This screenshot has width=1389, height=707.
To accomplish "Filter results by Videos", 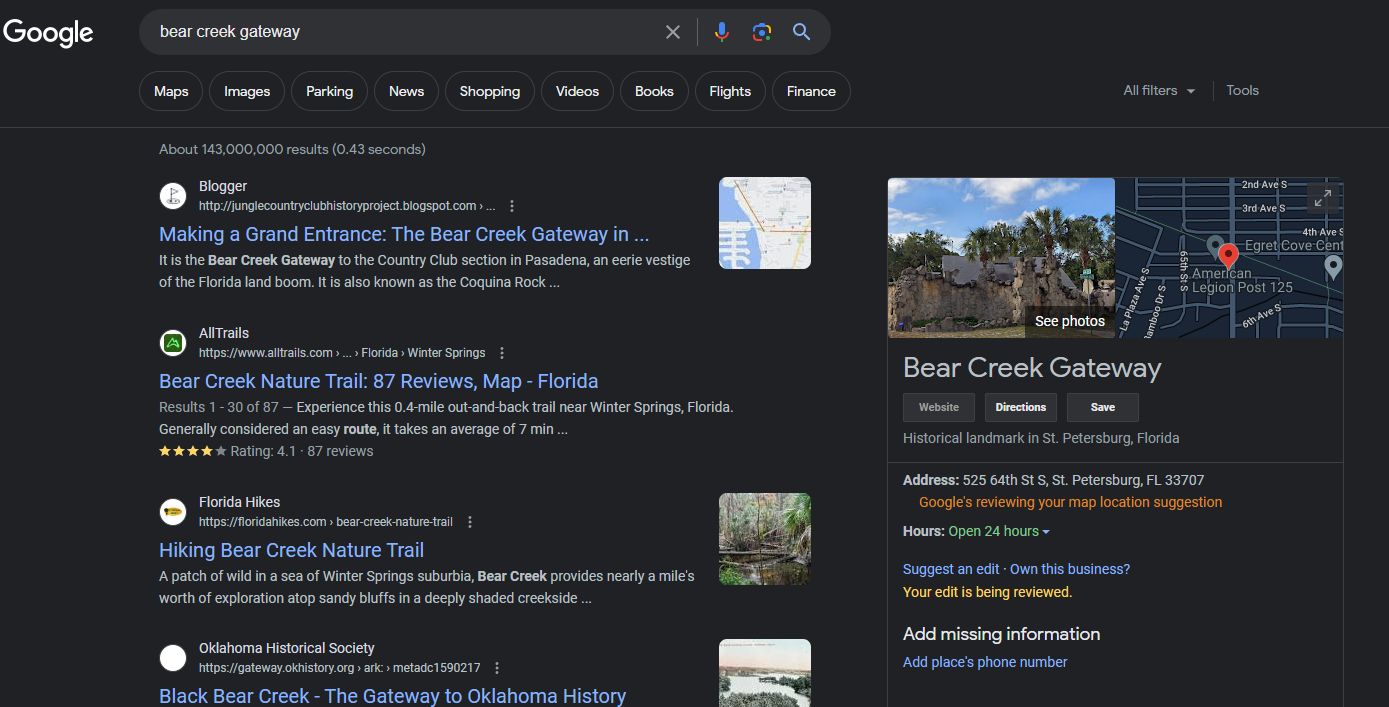I will [577, 91].
